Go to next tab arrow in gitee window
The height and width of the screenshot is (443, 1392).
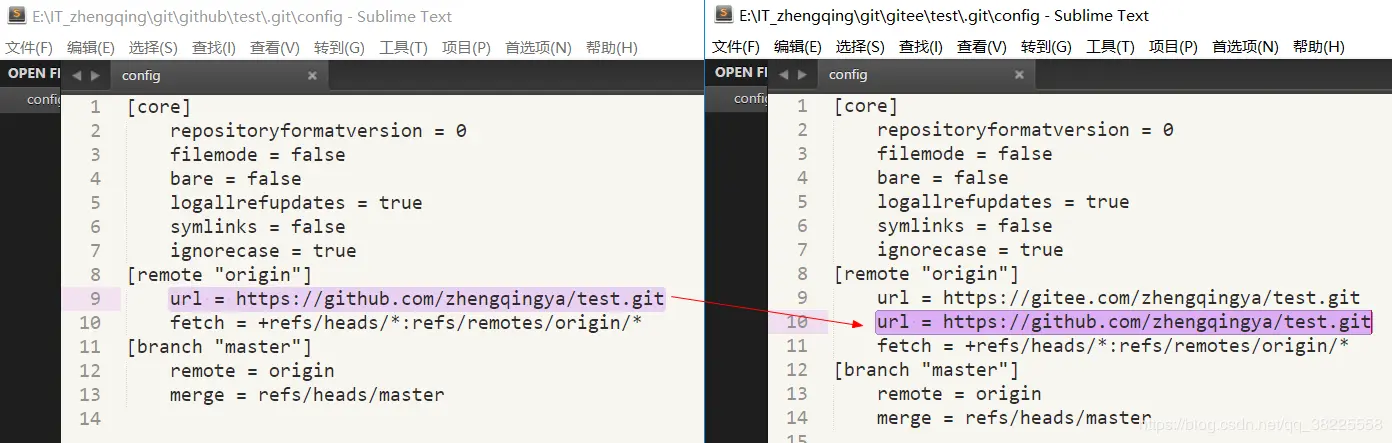click(802, 75)
